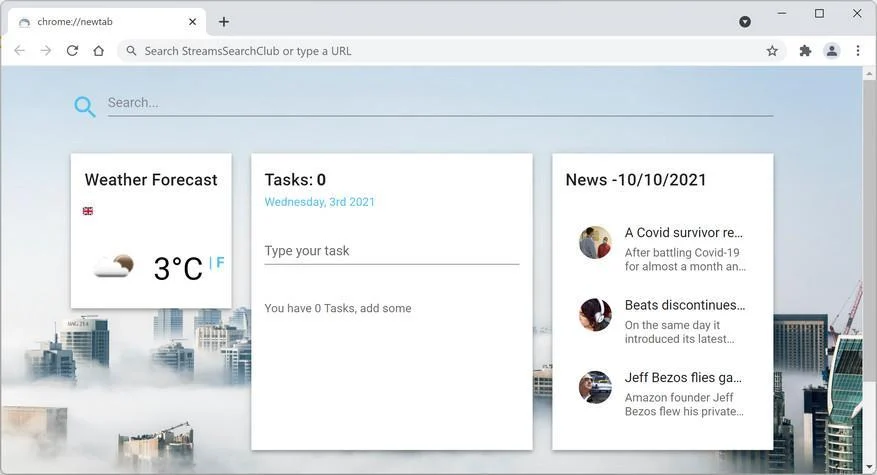Image resolution: width=877 pixels, height=475 pixels.
Task: Open the 'Beats discontinues...' headline
Action: coord(685,305)
